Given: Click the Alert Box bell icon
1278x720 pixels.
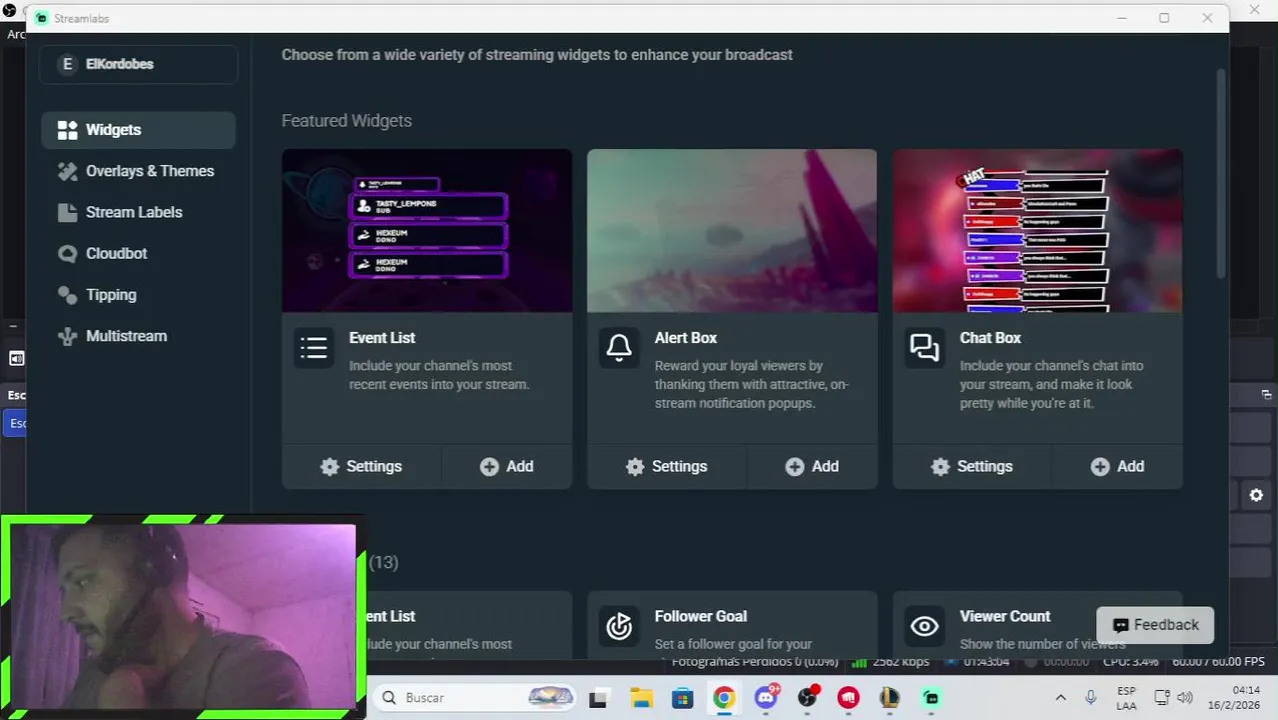Looking at the screenshot, I should coord(619,348).
